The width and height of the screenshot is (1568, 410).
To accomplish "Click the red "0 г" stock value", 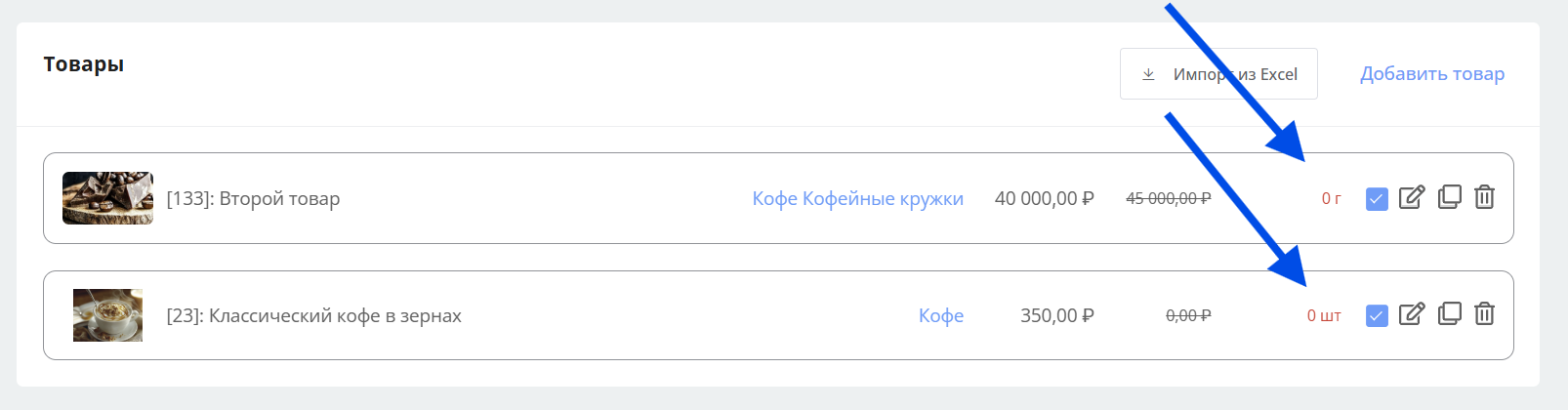I will pyautogui.click(x=1331, y=199).
